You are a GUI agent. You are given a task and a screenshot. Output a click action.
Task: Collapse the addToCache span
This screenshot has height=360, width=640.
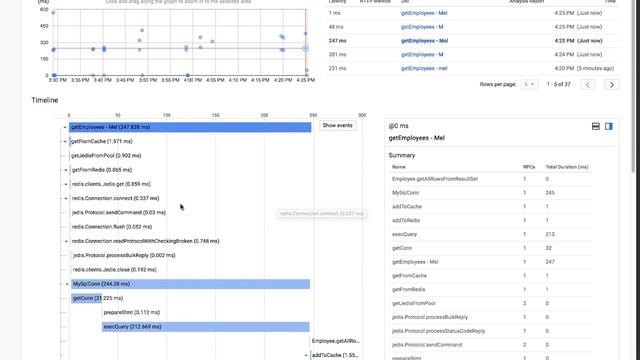306,356
